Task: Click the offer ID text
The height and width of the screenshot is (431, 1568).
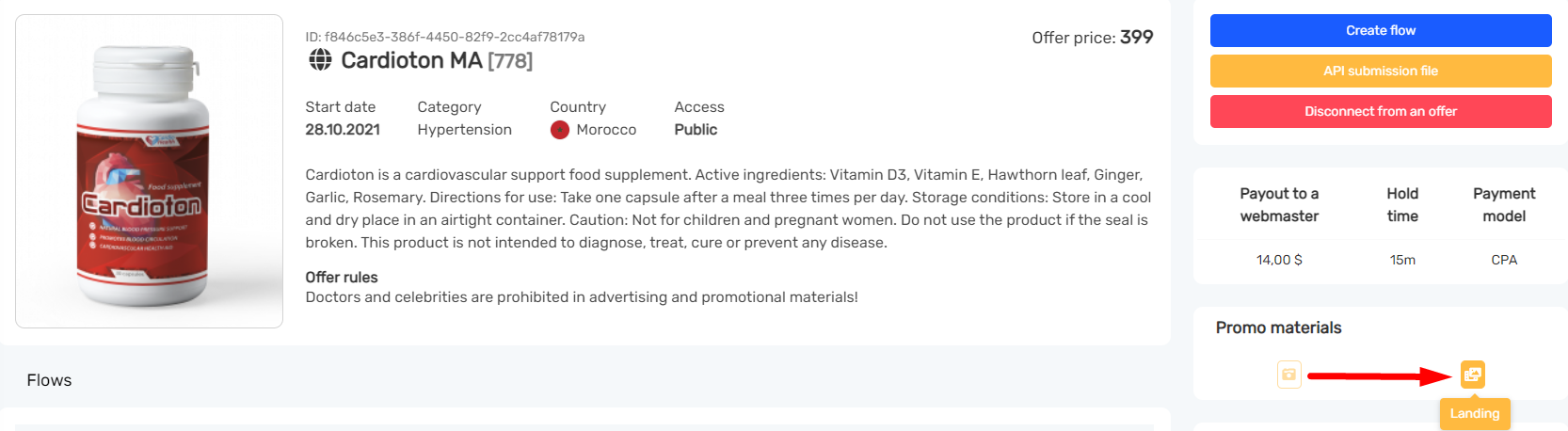Action: 444,37
